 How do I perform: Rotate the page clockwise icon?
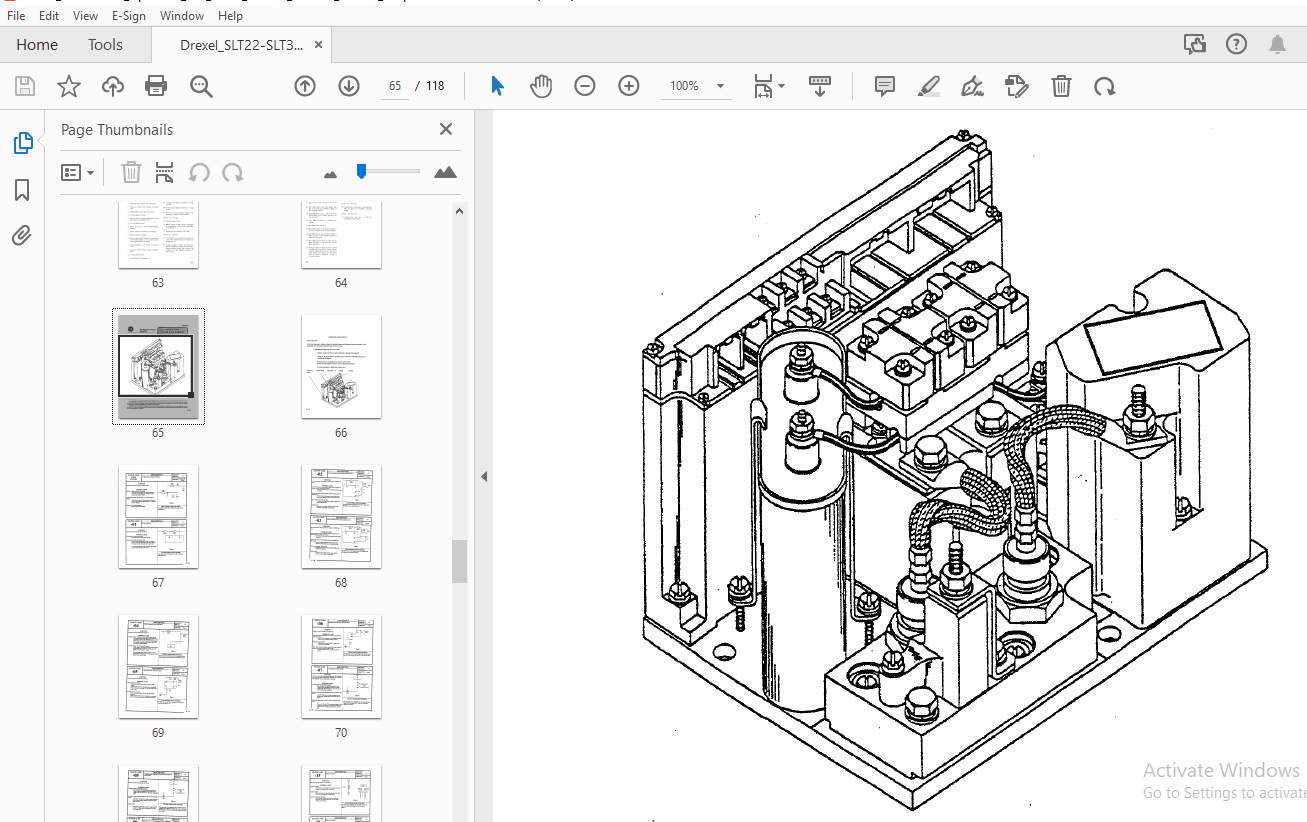point(1105,86)
